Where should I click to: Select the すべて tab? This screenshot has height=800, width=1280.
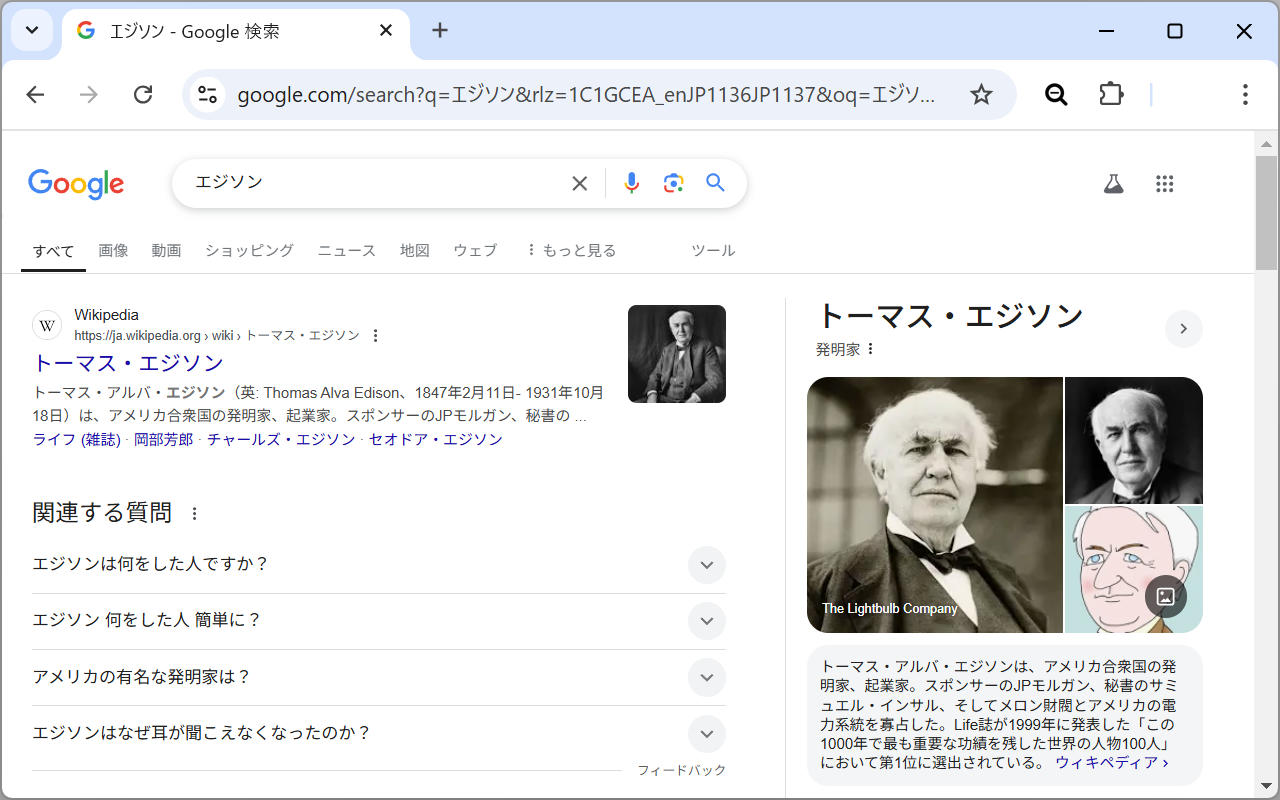coord(53,251)
